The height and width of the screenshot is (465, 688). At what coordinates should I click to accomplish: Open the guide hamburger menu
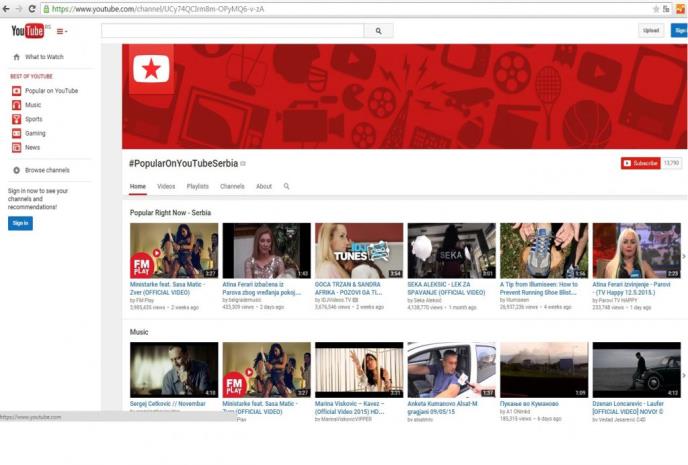click(61, 32)
